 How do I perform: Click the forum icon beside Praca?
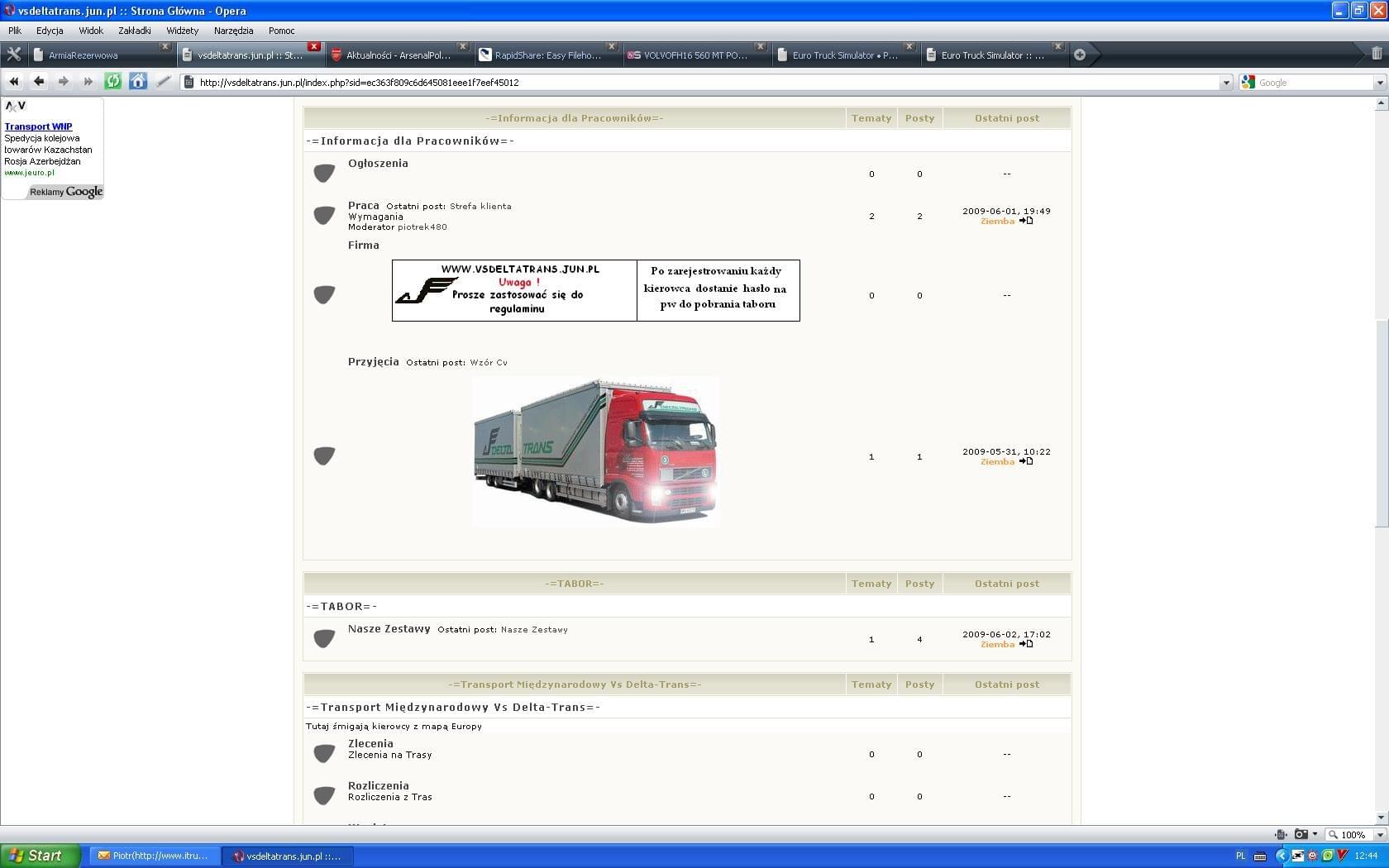324,215
